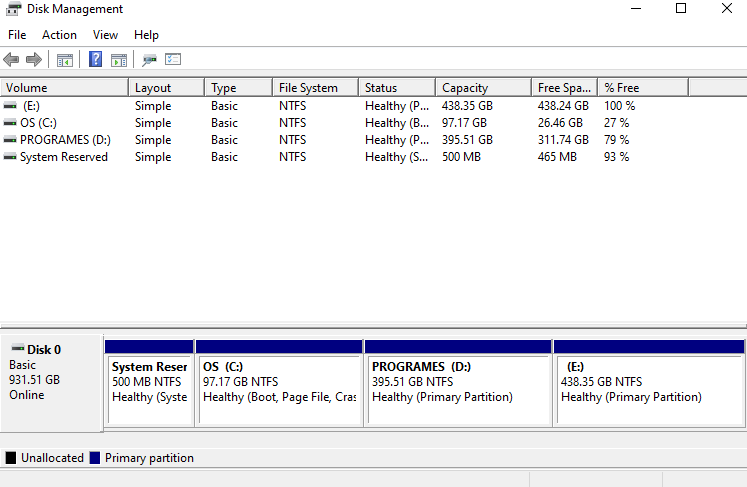This screenshot has width=747, height=487.
Task: Click the Connect/Rescan disks toolbar icon
Action: pos(149,60)
